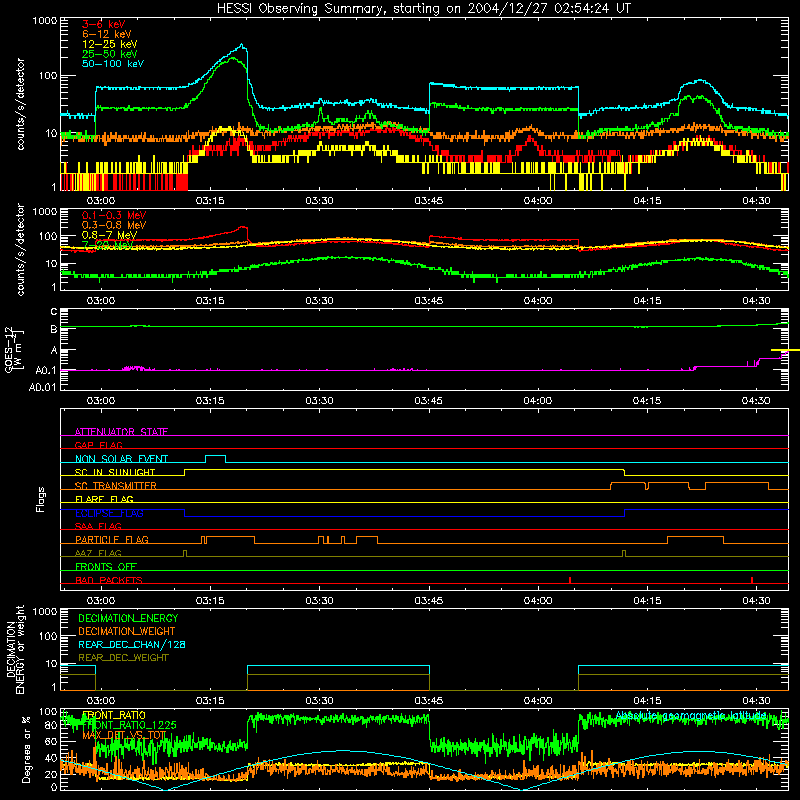Viewport: 800px width, 800px height.
Task: Select the red 3-6 keV legend label
Action: (x=103, y=24)
